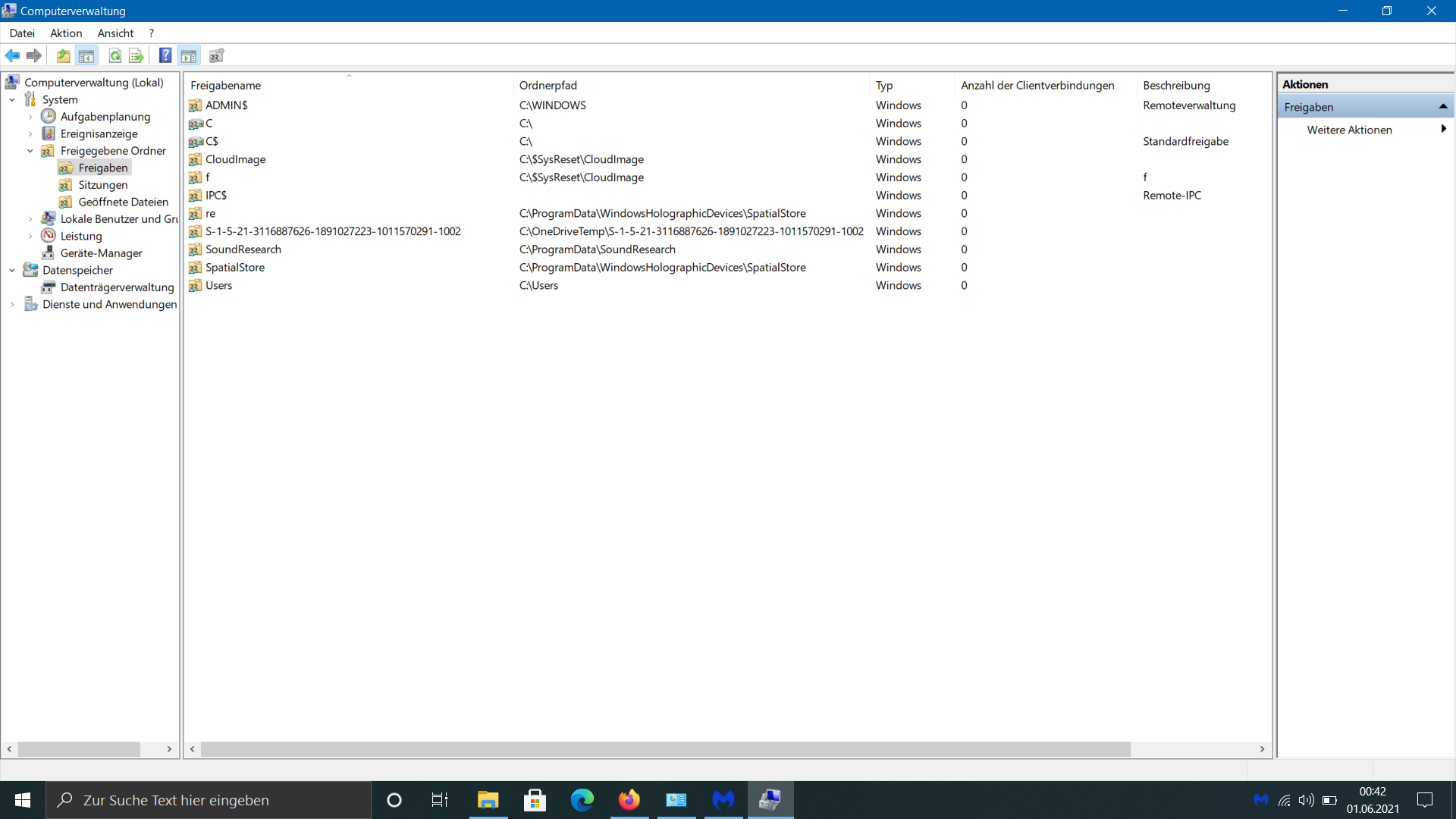Collapse the Freigegebene Ordner tree node

pyautogui.click(x=30, y=151)
